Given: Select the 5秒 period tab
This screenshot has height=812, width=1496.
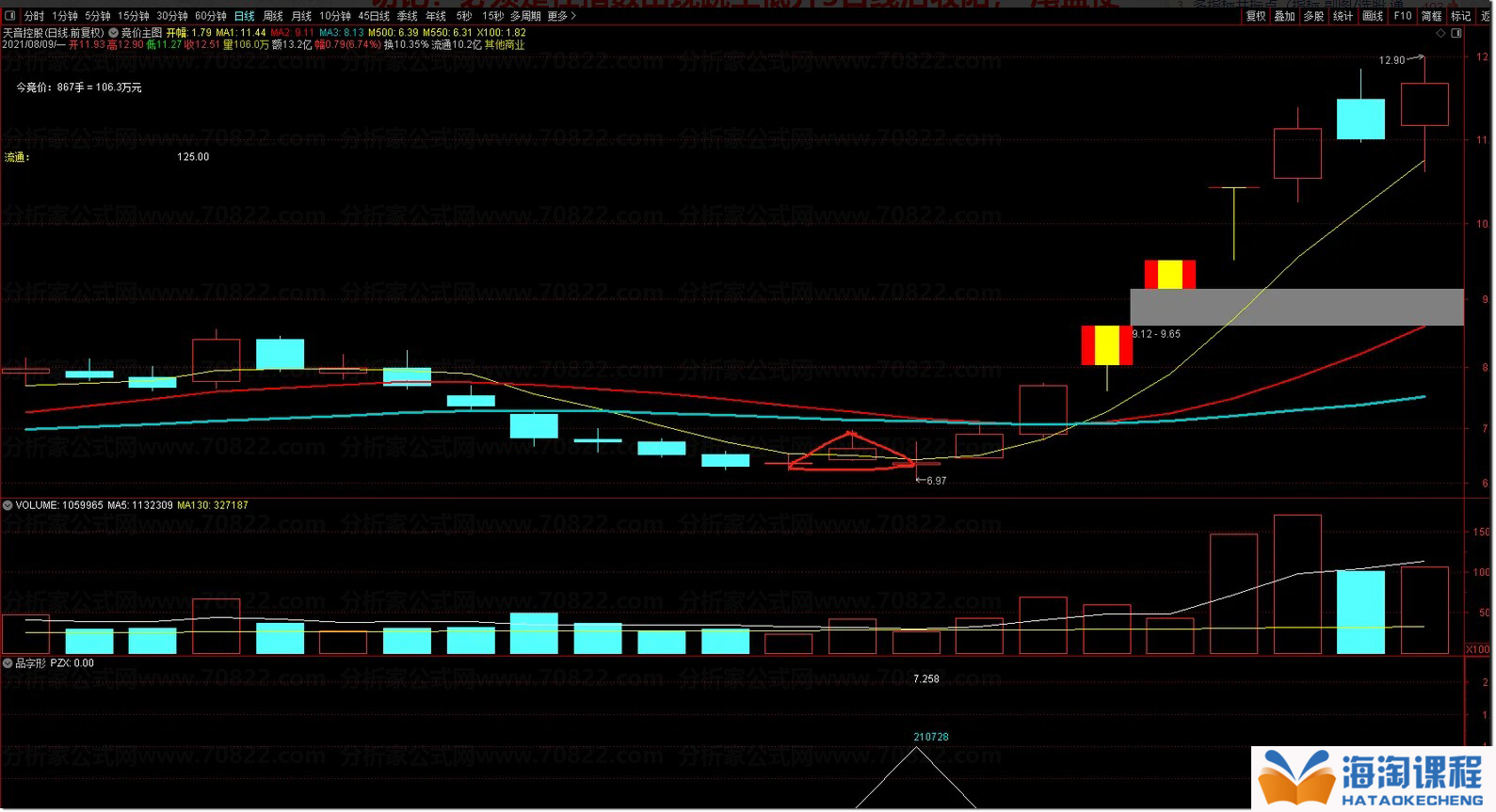Looking at the screenshot, I should [464, 16].
